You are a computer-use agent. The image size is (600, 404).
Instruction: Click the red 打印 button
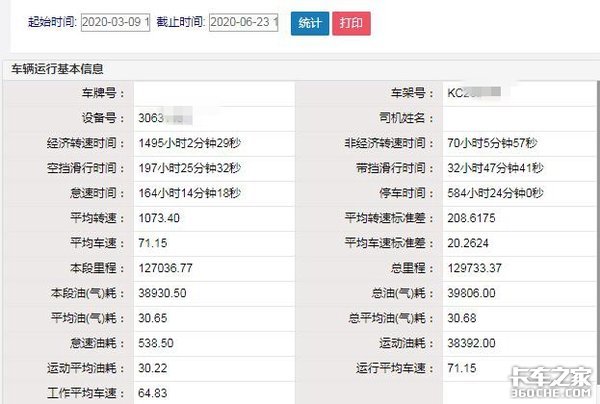351,23
